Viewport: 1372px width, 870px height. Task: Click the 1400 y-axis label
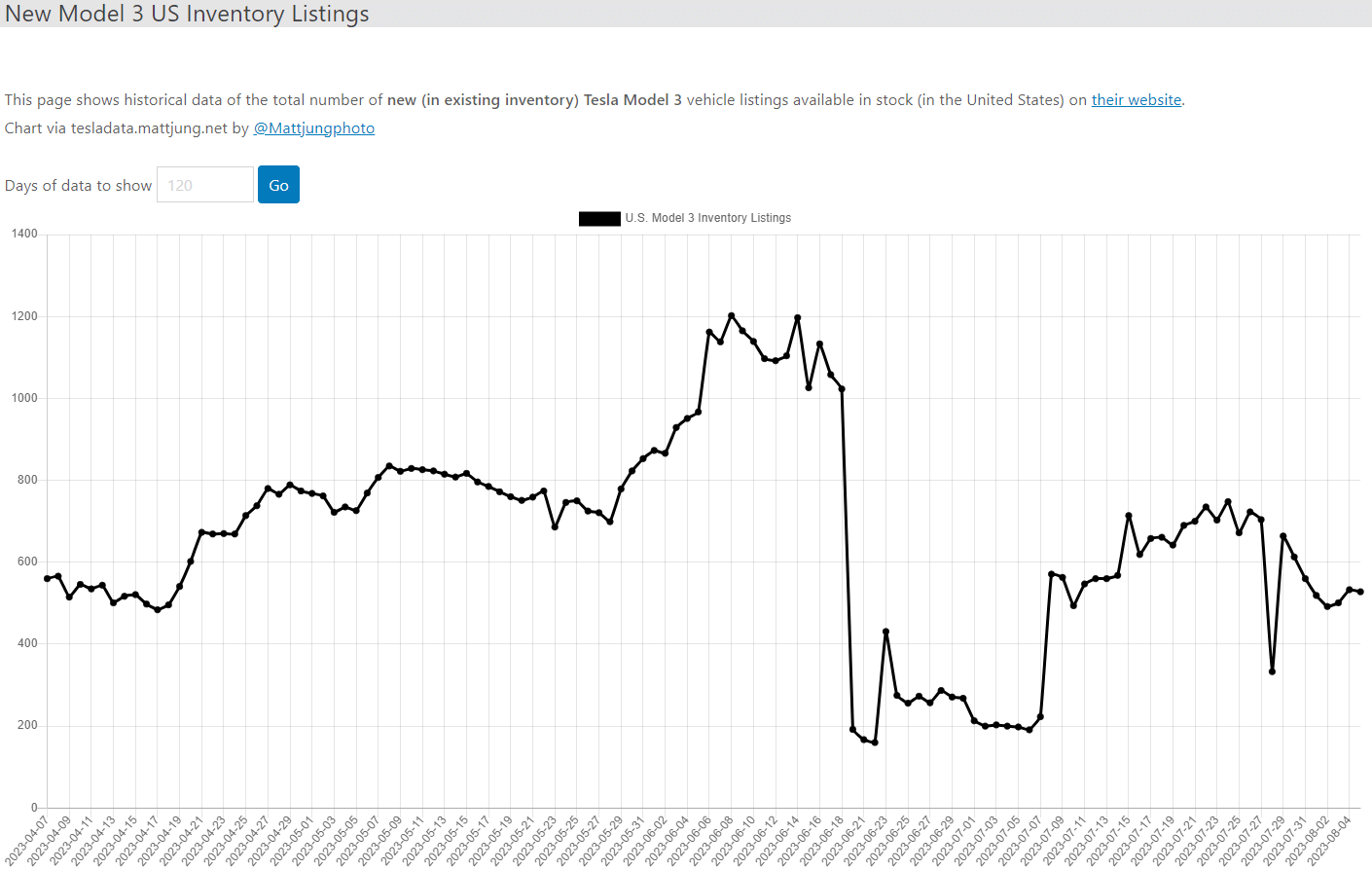[x=25, y=234]
